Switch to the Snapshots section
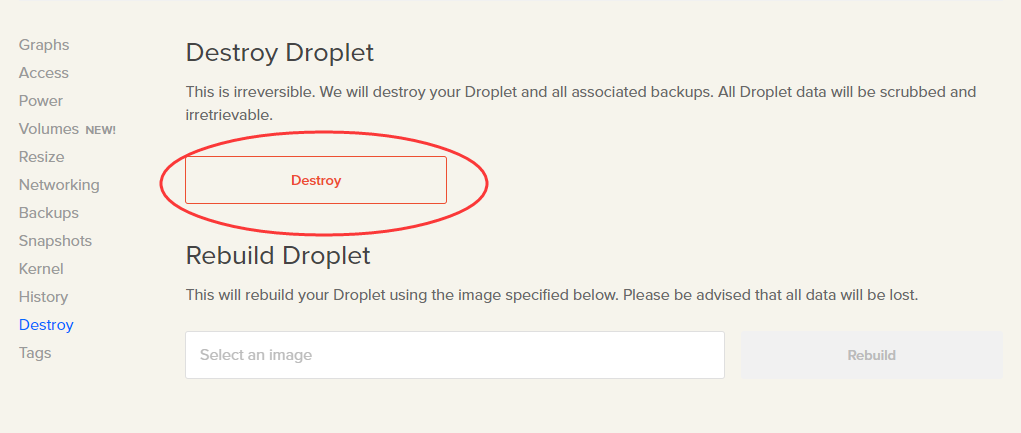The height and width of the screenshot is (433, 1021). pos(55,241)
